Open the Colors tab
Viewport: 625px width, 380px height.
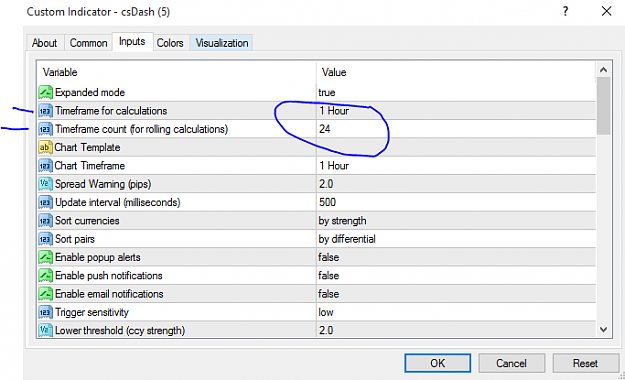170,43
